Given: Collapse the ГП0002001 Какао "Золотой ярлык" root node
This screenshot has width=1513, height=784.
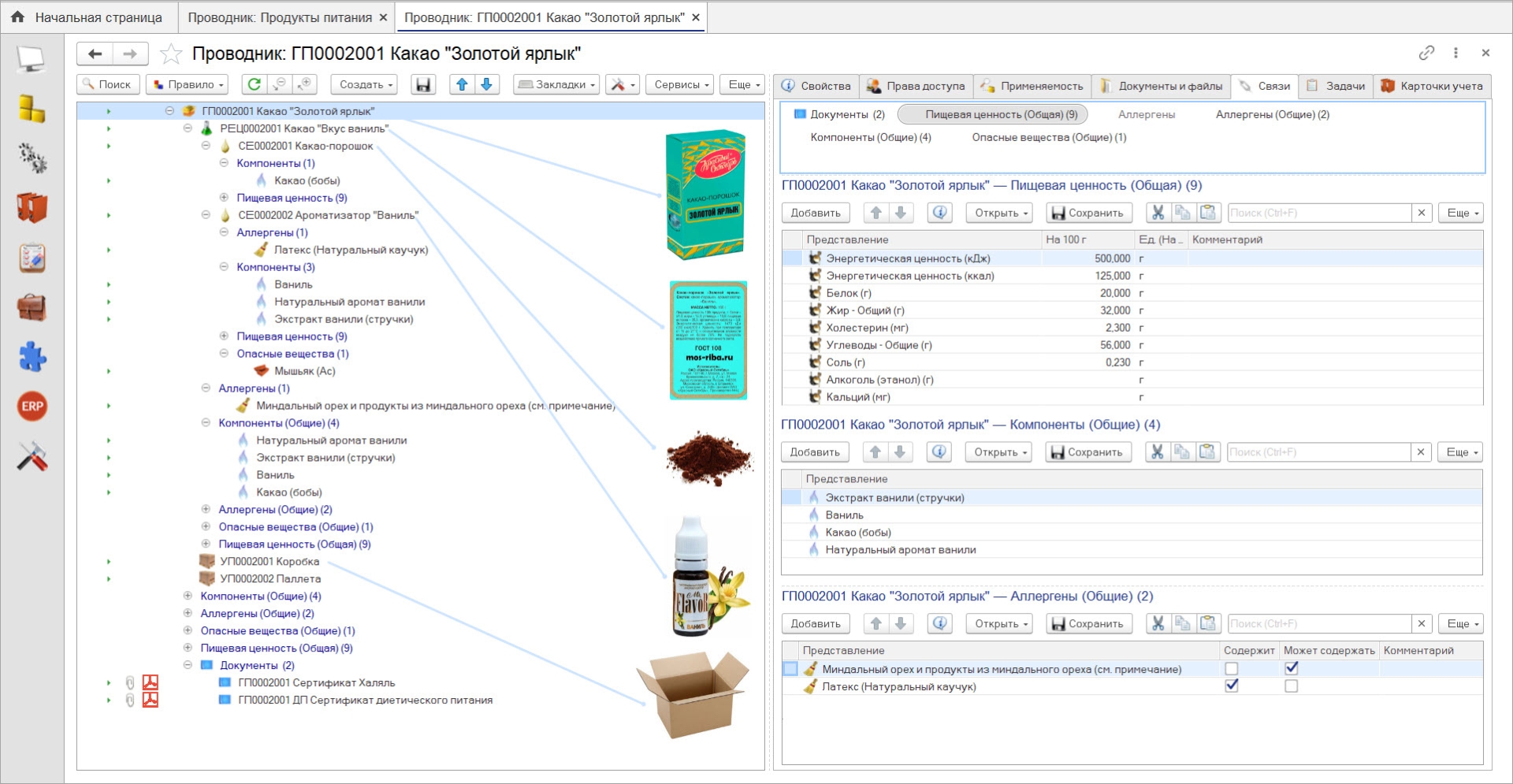Looking at the screenshot, I should [x=169, y=111].
